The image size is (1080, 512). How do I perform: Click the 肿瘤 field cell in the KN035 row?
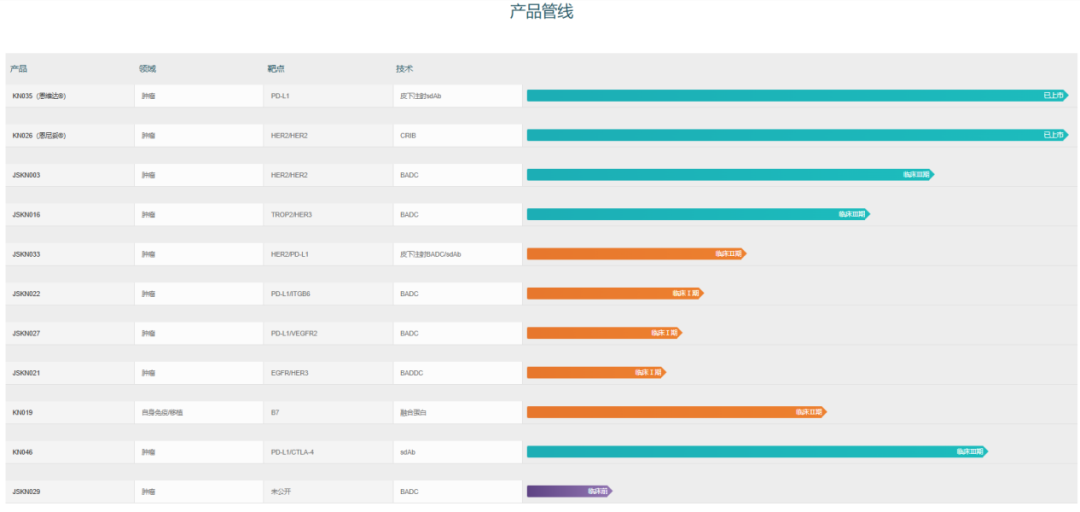(198, 96)
